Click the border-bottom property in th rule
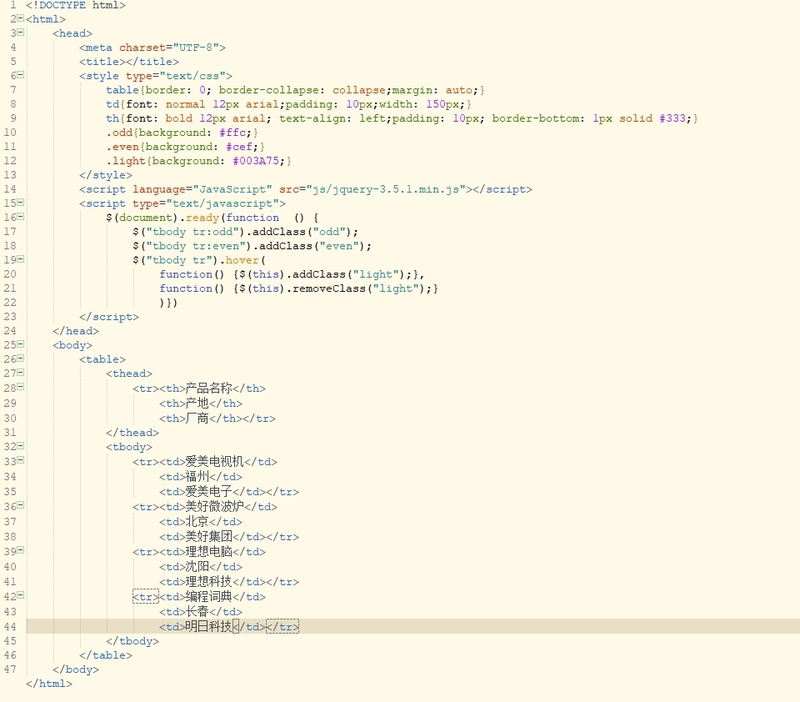 point(535,118)
